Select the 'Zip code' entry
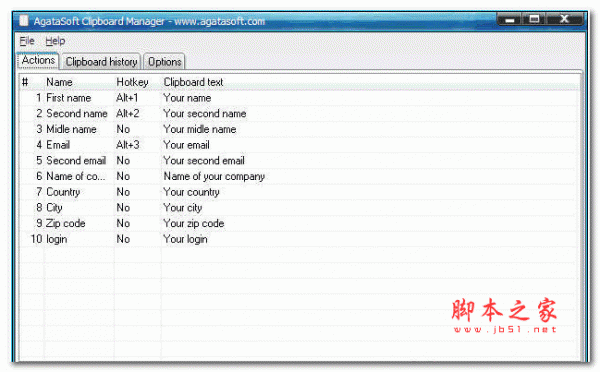600x372 pixels. click(x=65, y=224)
